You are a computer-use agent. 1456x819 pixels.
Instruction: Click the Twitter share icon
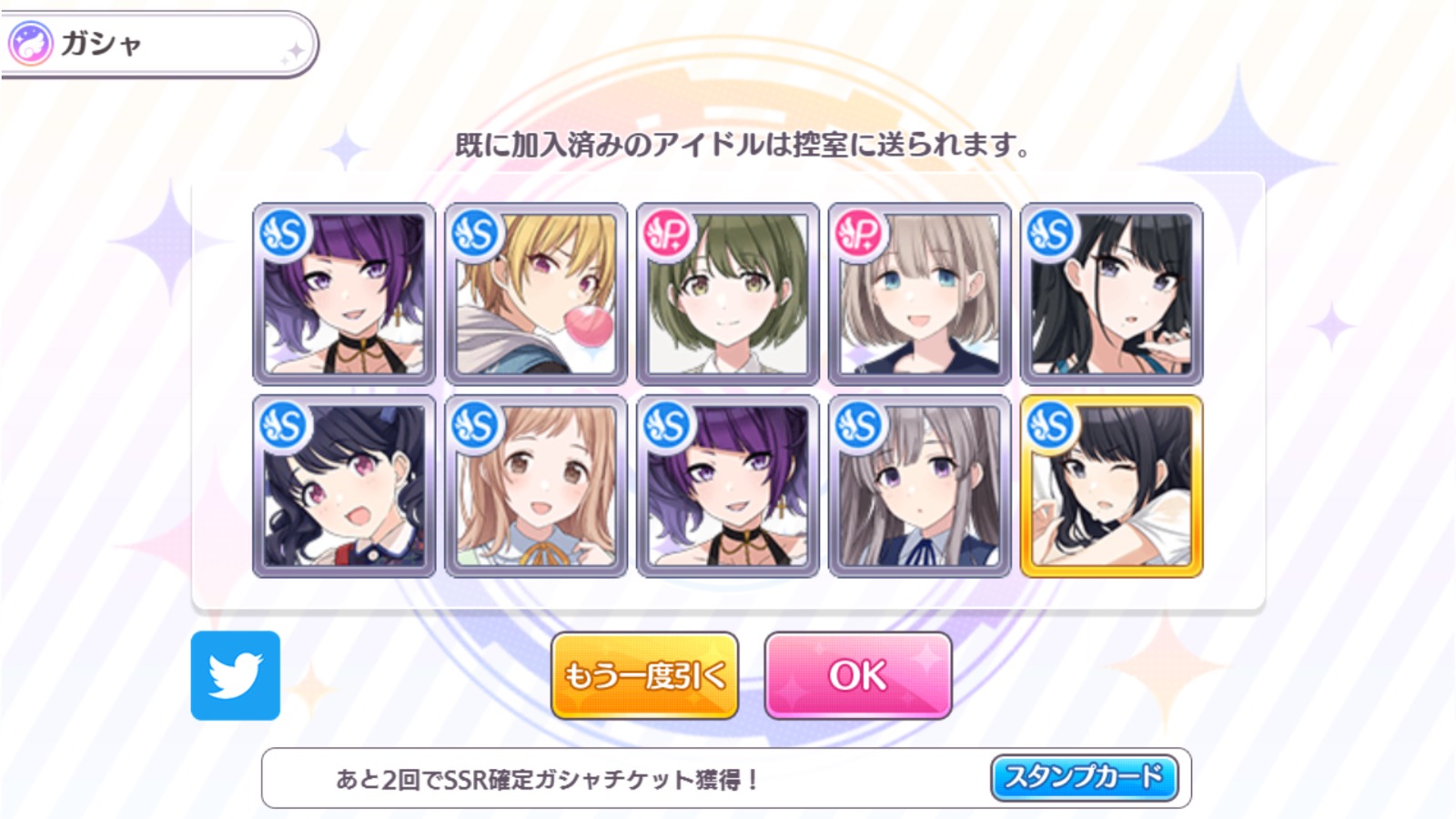236,675
